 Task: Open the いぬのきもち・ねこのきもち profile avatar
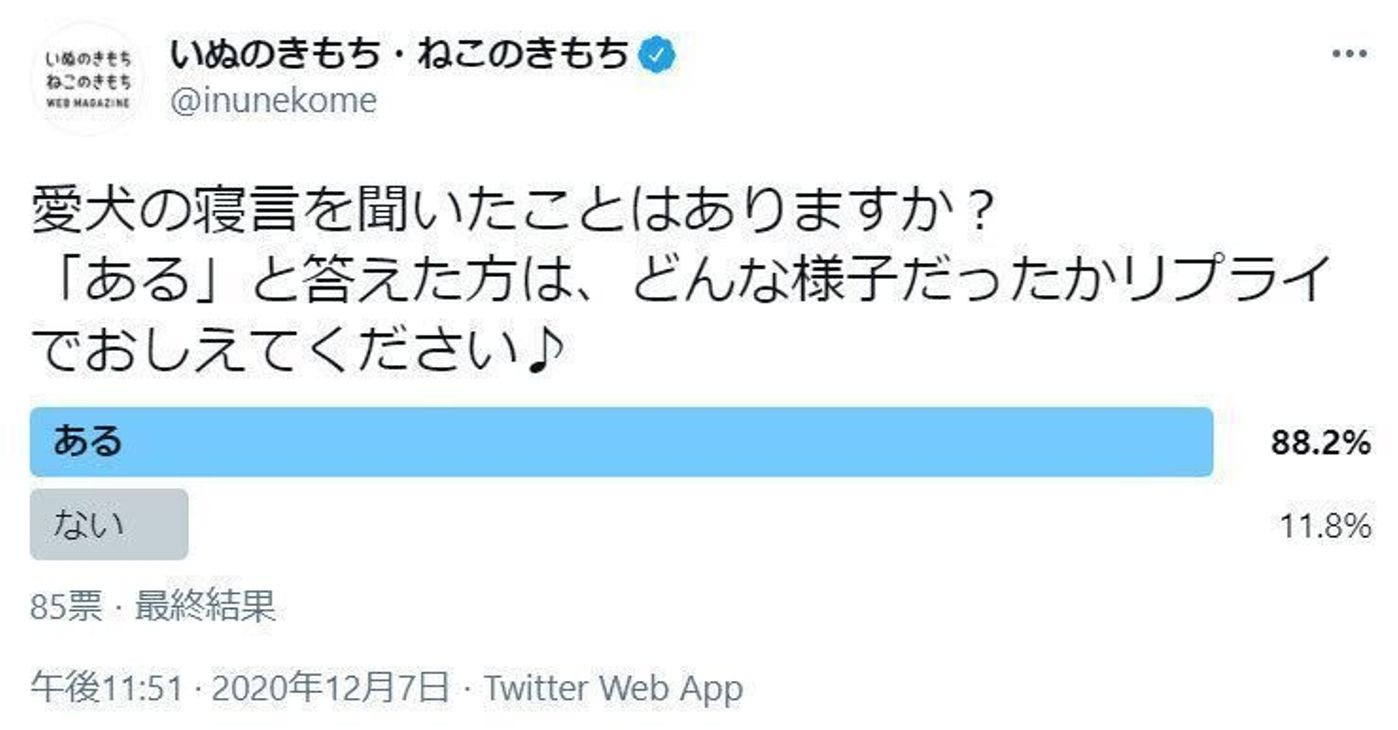click(x=90, y=78)
